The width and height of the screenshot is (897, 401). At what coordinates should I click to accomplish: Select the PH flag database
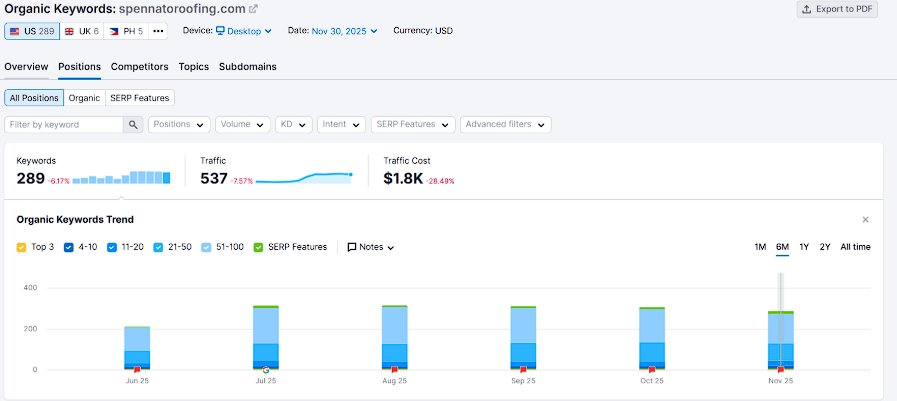point(126,31)
